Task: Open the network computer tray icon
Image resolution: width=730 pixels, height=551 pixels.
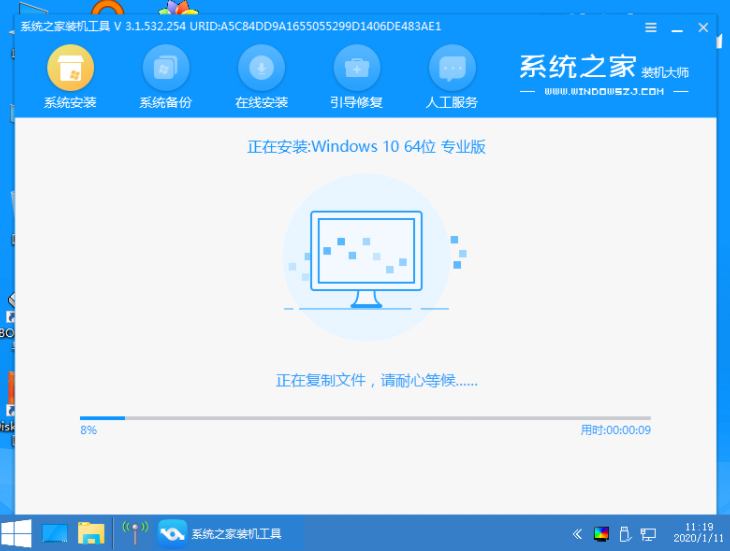Action: pyautogui.click(x=648, y=534)
